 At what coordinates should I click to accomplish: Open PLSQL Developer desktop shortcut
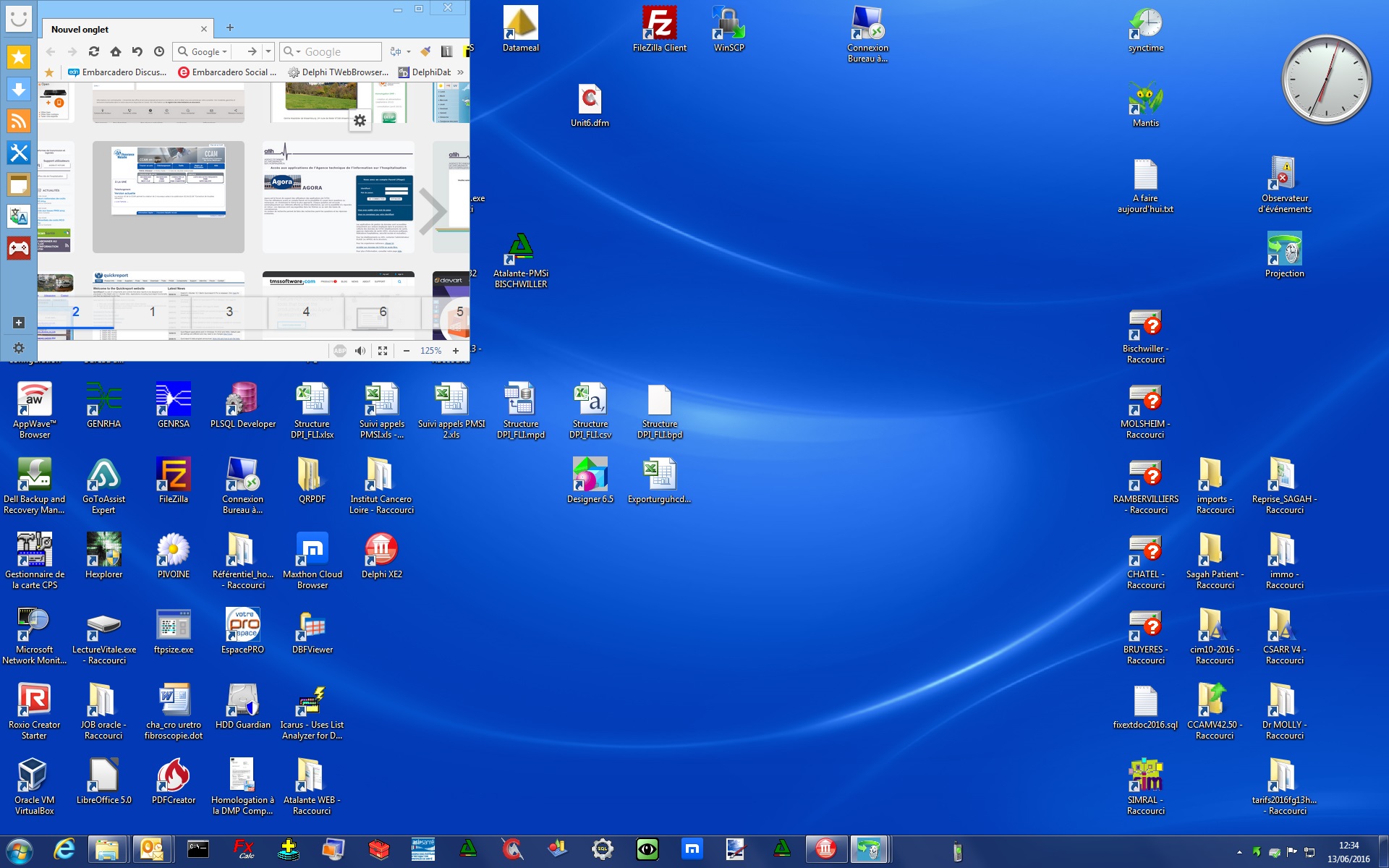click(243, 405)
